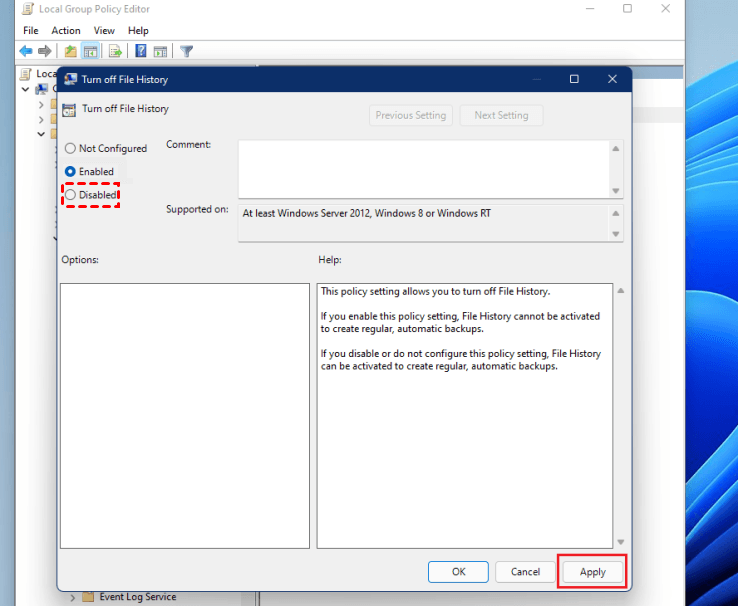Toggle the console tree pane icon
This screenshot has height=606, width=738.
tap(90, 51)
